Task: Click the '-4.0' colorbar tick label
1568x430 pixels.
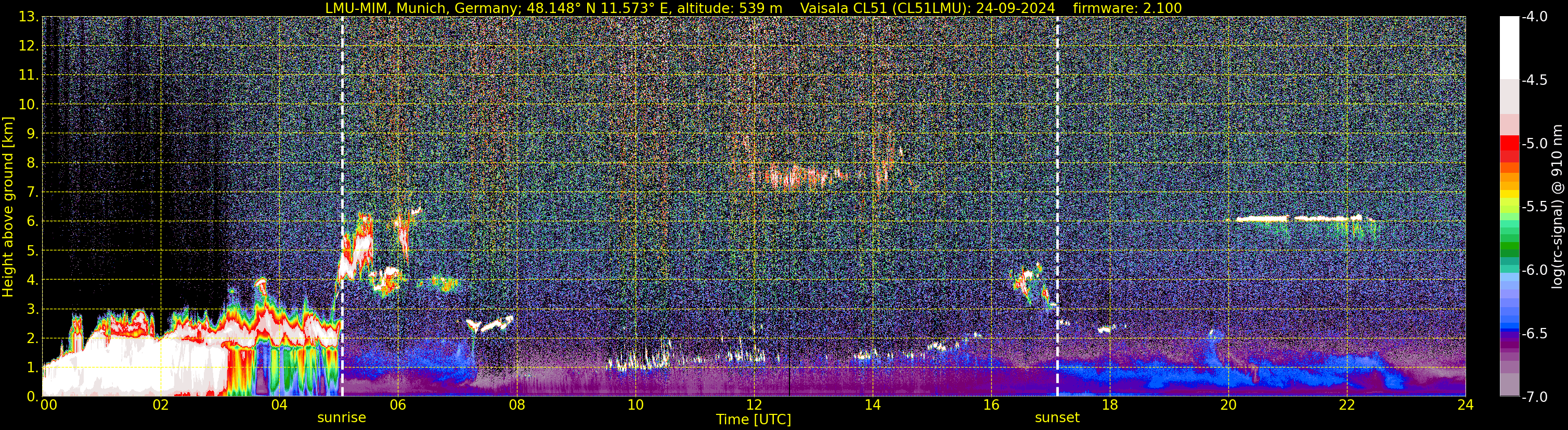Action: click(x=1535, y=17)
